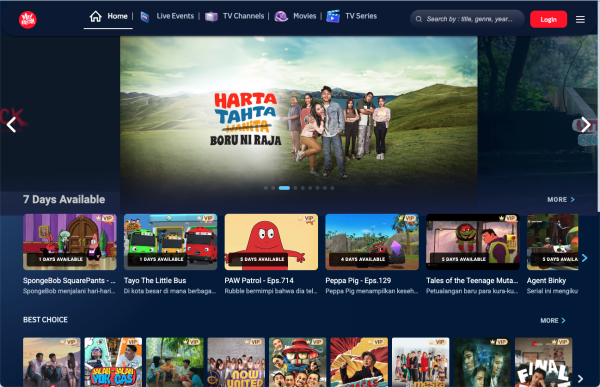Click VIP badge on SpongeBob thumbnail
This screenshot has width=600, height=387.
106,218
